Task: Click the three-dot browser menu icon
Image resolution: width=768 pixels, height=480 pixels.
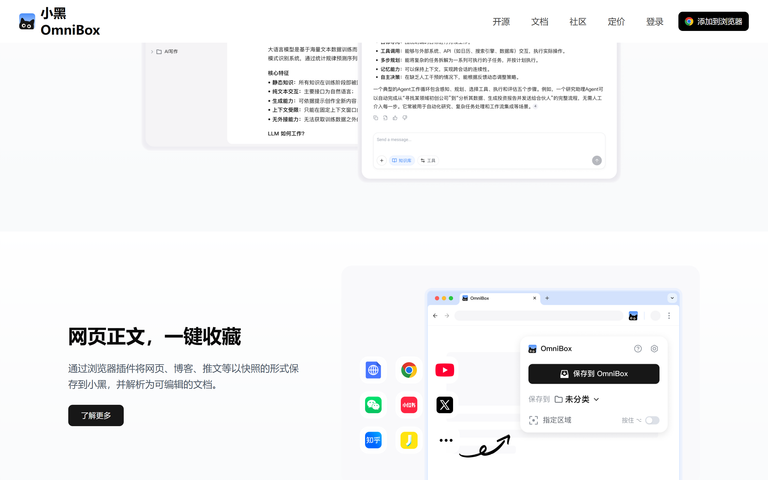Action: (x=669, y=316)
